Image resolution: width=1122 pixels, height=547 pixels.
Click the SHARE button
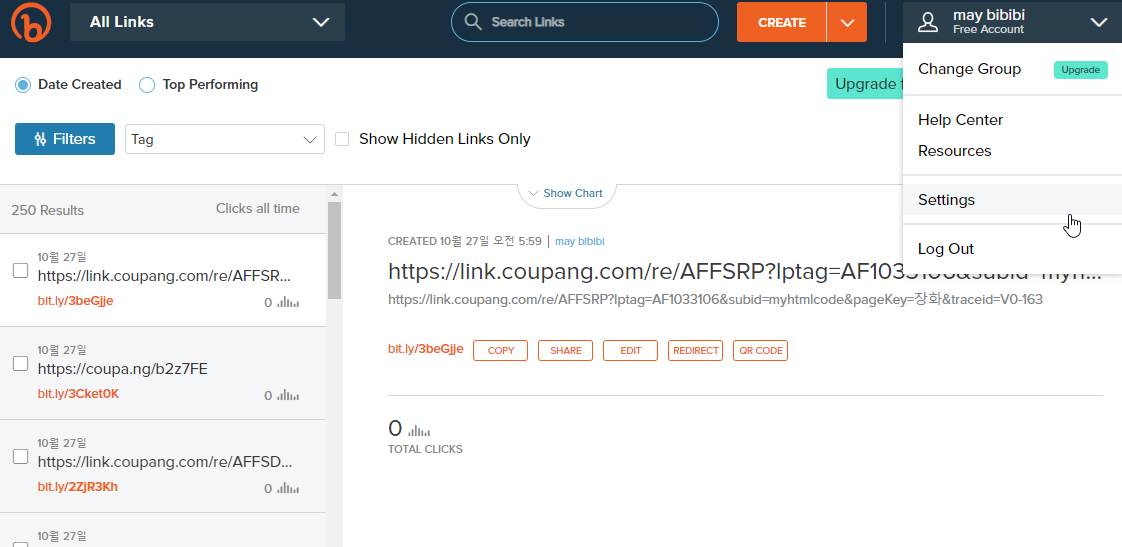(x=565, y=351)
